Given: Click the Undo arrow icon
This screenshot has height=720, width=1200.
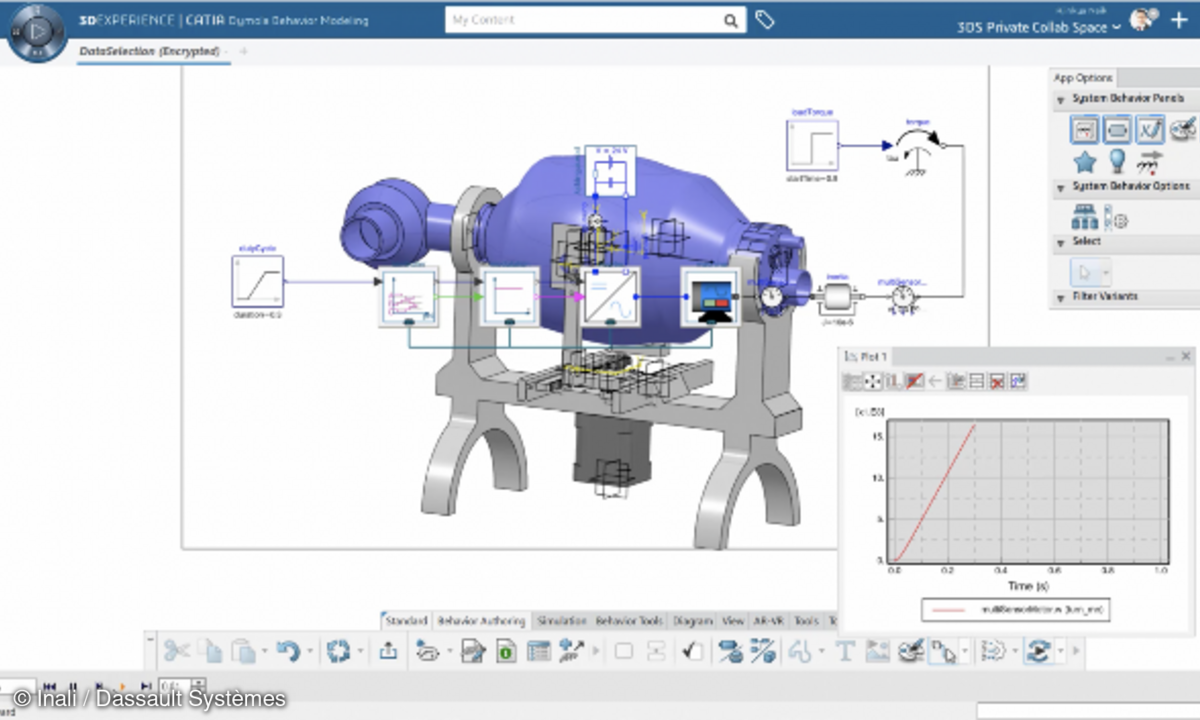Looking at the screenshot, I should pyautogui.click(x=287, y=651).
